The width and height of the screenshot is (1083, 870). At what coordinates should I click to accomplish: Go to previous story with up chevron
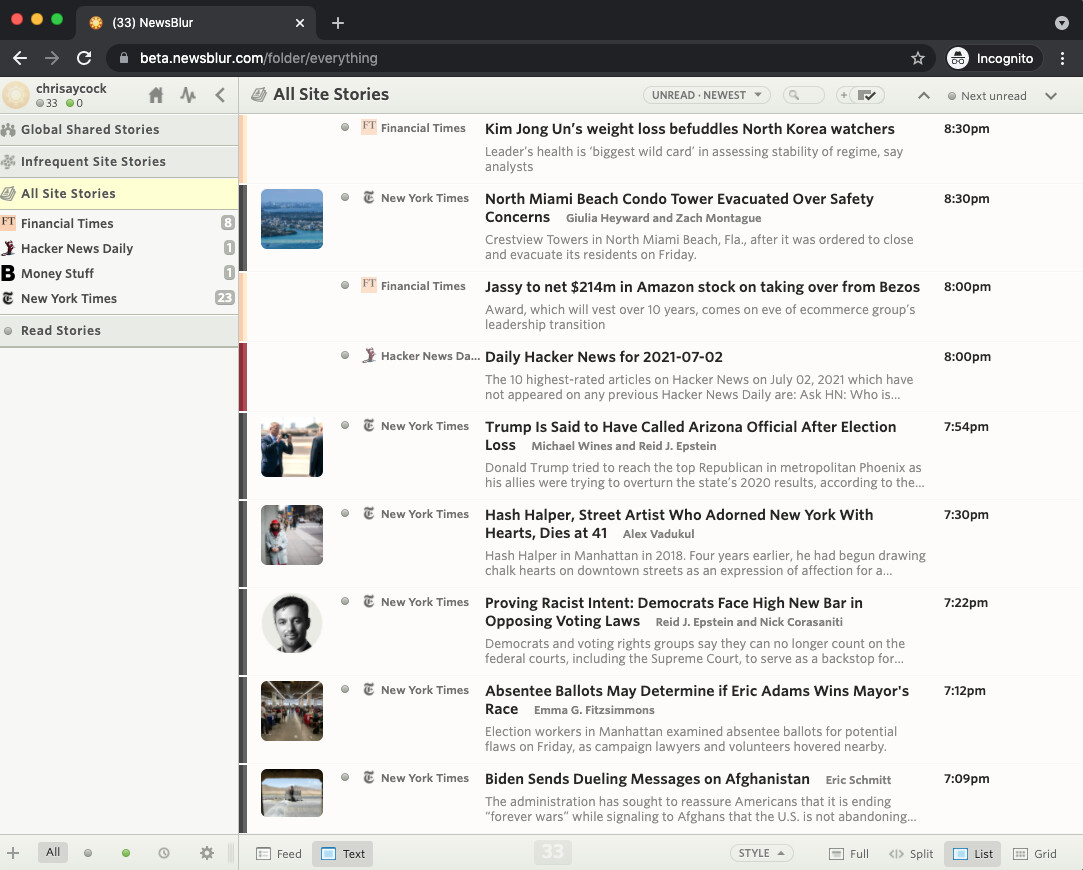tap(923, 96)
